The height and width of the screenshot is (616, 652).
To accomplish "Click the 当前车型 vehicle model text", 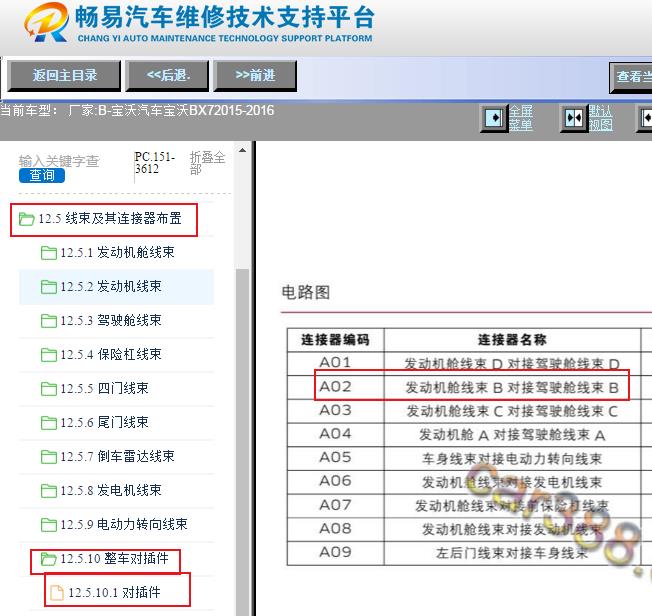I will (x=137, y=110).
